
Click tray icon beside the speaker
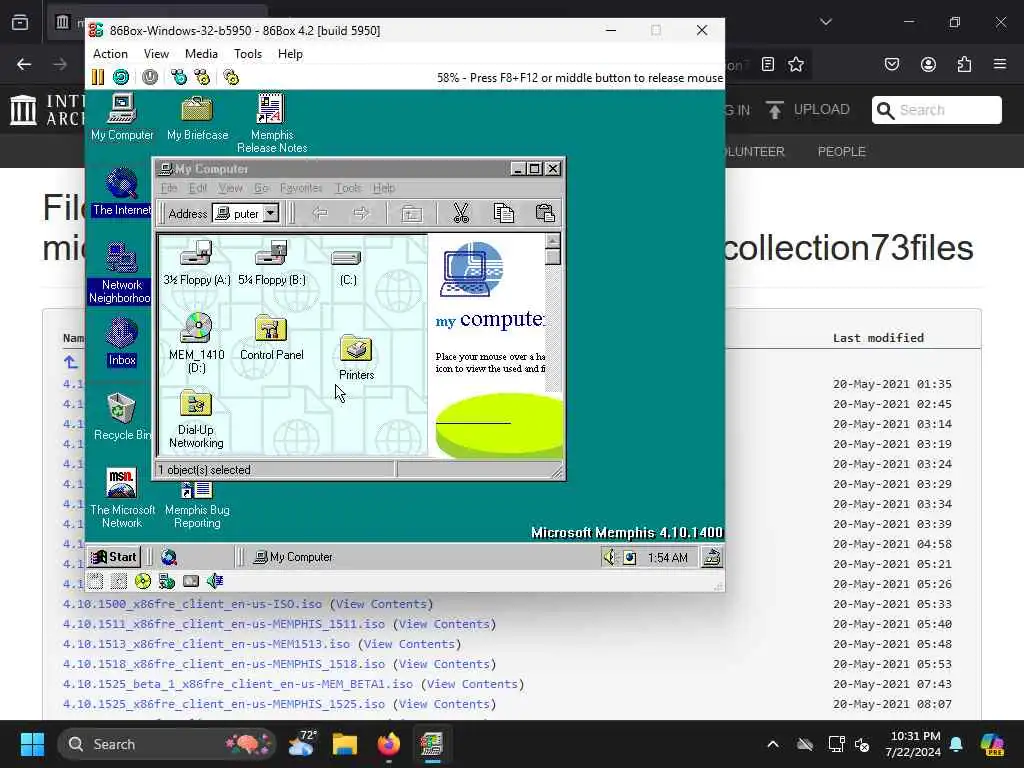point(630,557)
